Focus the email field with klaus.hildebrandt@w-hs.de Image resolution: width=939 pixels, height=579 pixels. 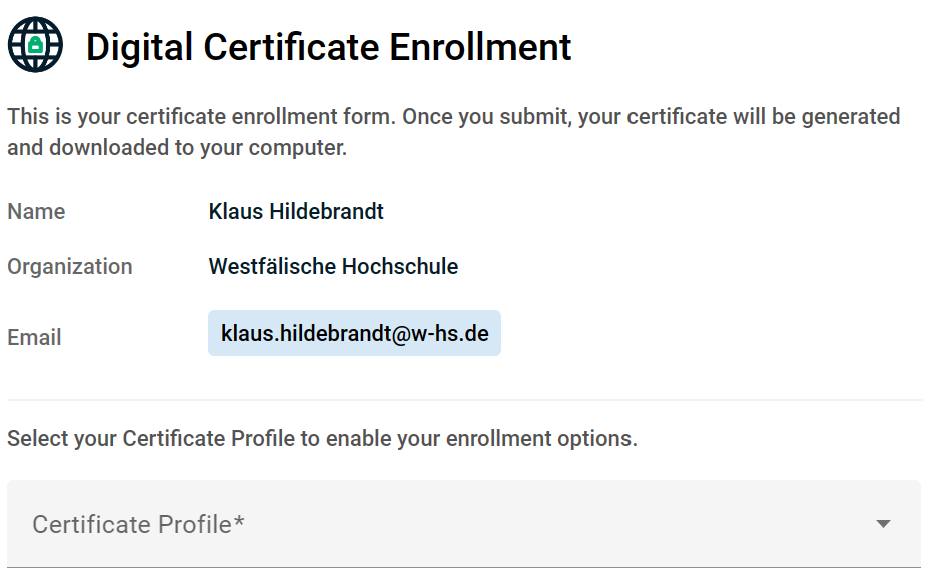[354, 333]
